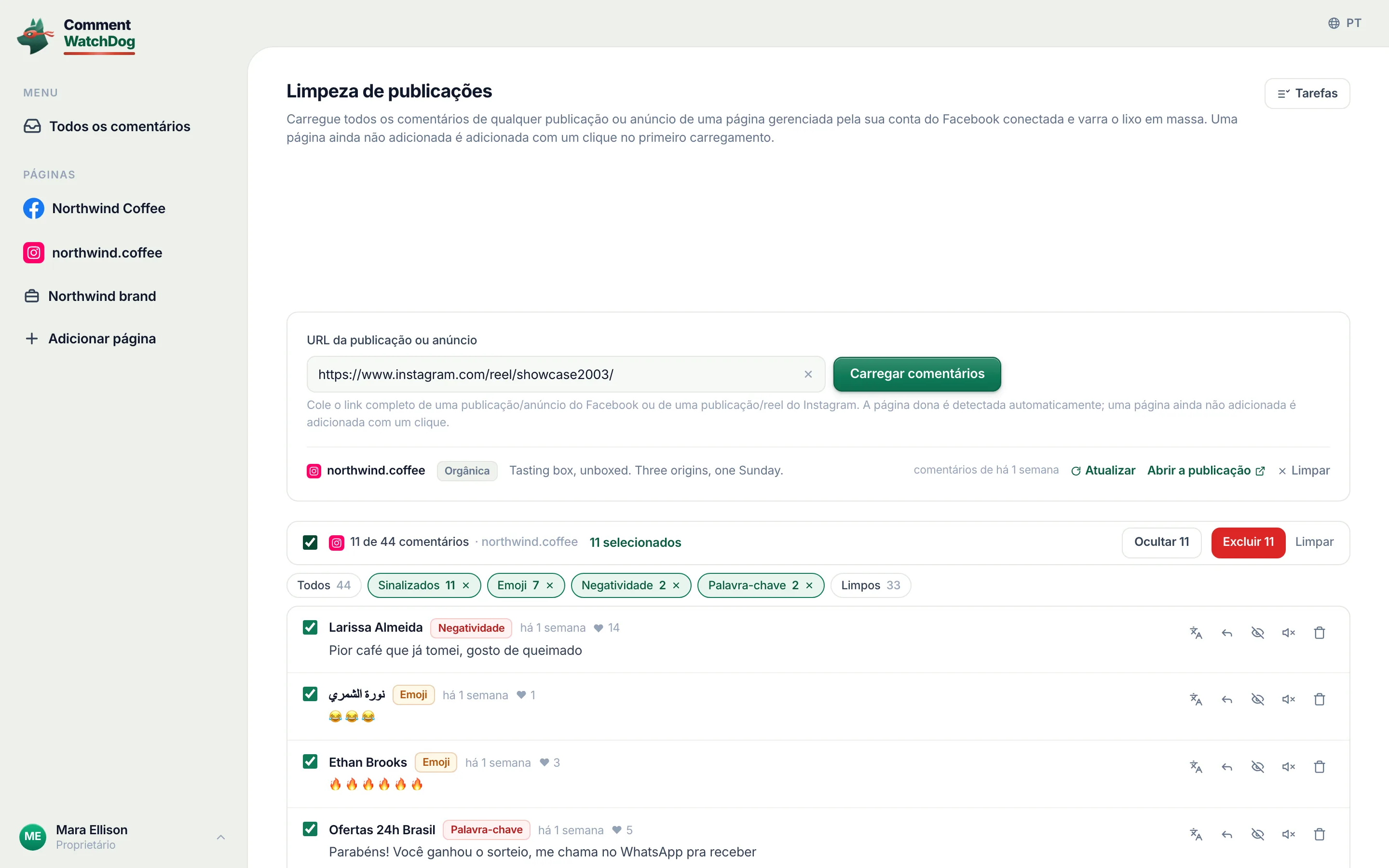Click the ME avatar of Mara Ellison
The width and height of the screenshot is (1389, 868).
pyautogui.click(x=33, y=837)
